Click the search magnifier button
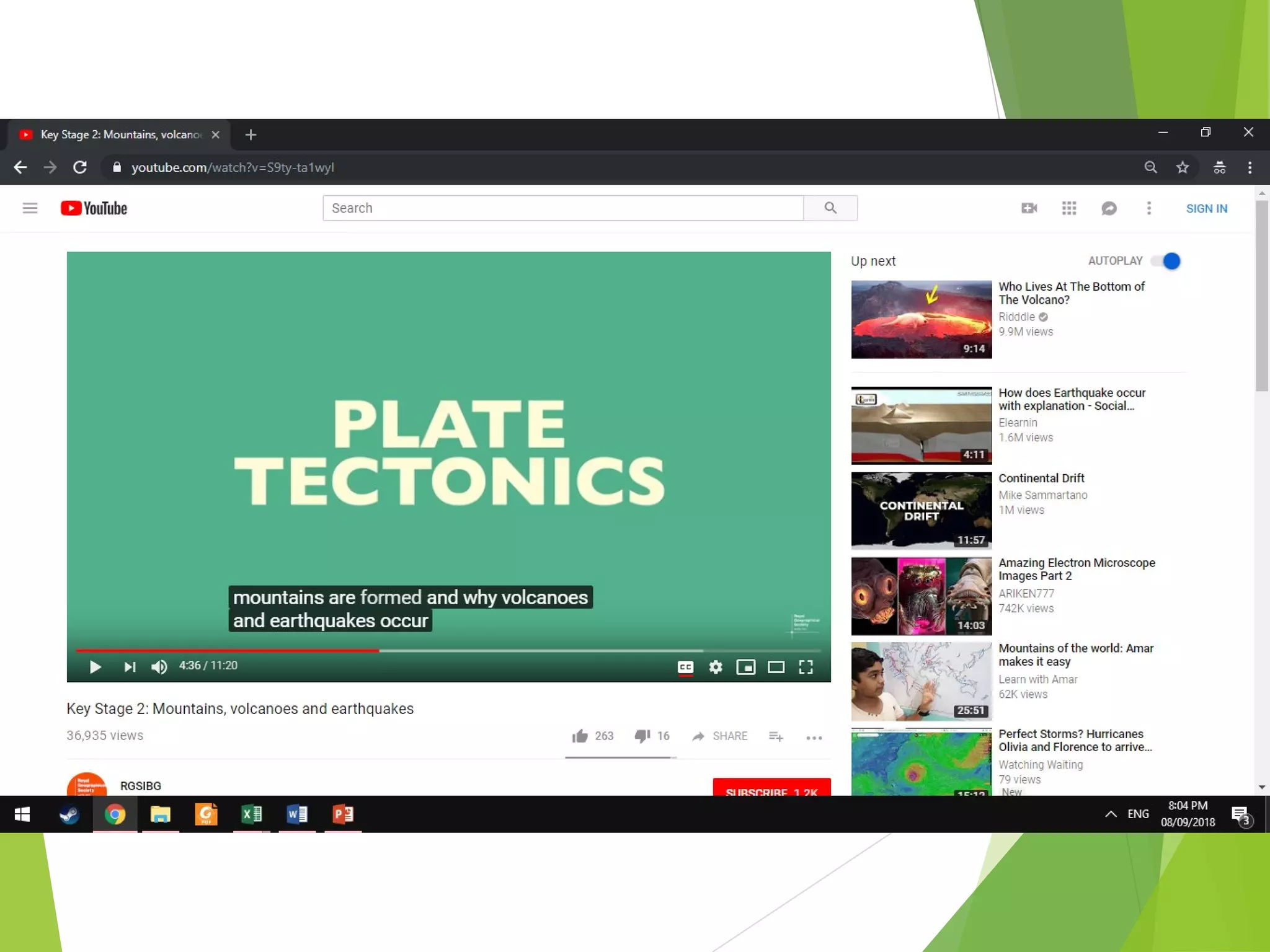 click(830, 208)
